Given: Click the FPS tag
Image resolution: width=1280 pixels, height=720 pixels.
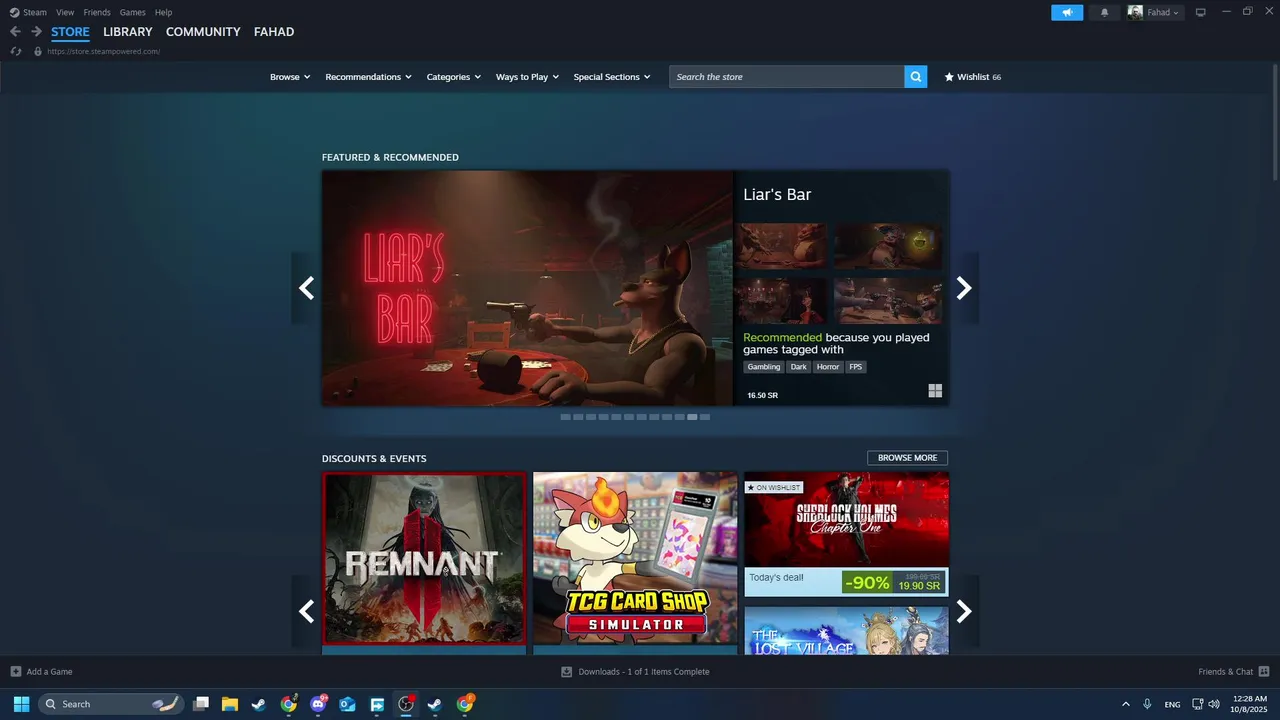Looking at the screenshot, I should [856, 367].
